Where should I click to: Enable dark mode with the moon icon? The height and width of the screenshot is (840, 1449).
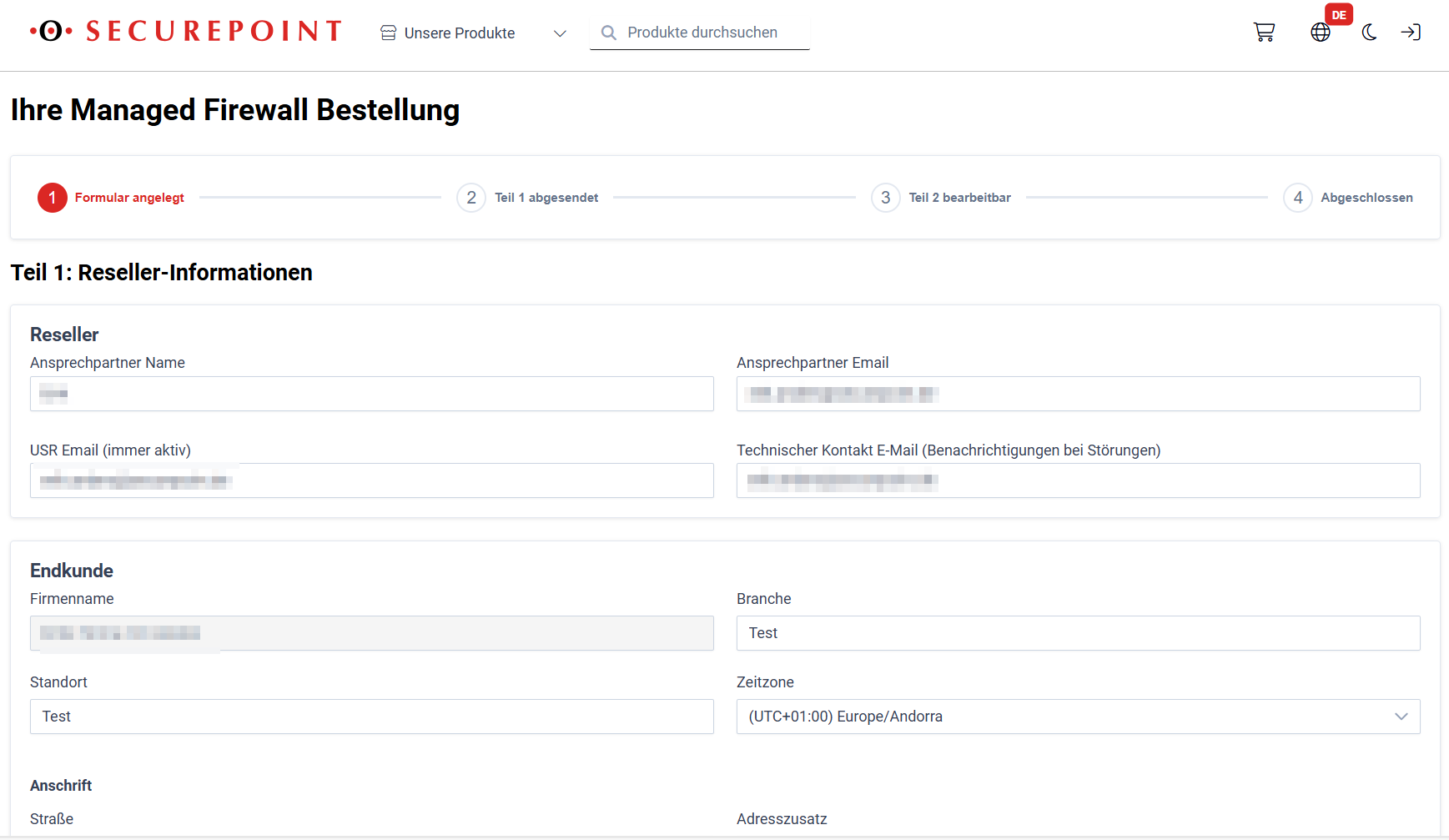click(x=1369, y=32)
